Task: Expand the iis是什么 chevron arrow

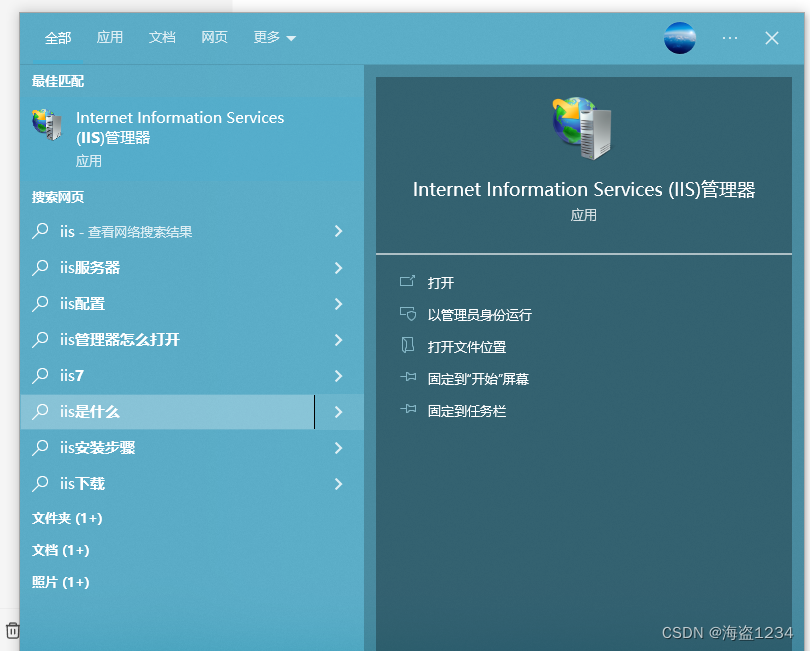Action: [x=338, y=412]
